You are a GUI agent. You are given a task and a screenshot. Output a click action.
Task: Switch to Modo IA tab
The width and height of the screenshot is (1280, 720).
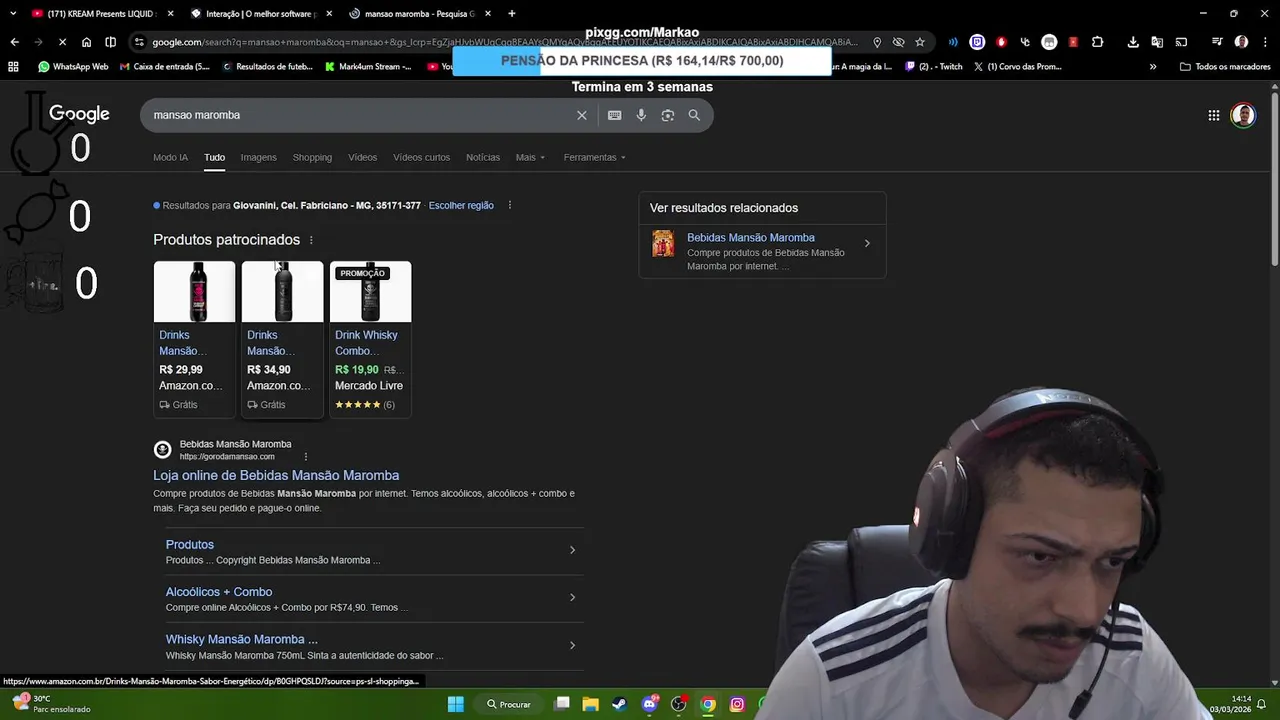[170, 157]
